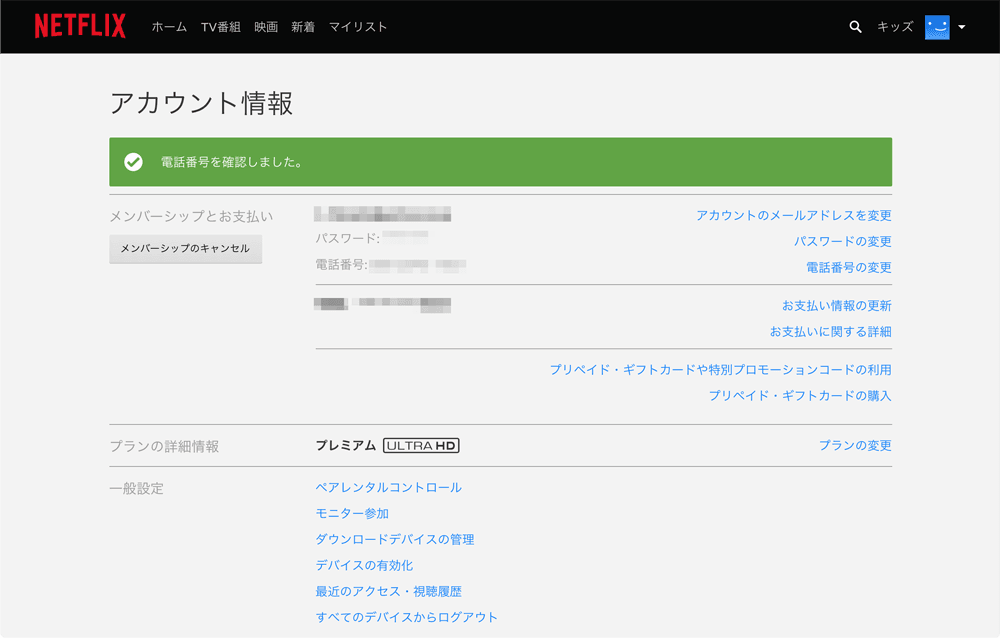Click the モニター参加 link

coord(352,514)
